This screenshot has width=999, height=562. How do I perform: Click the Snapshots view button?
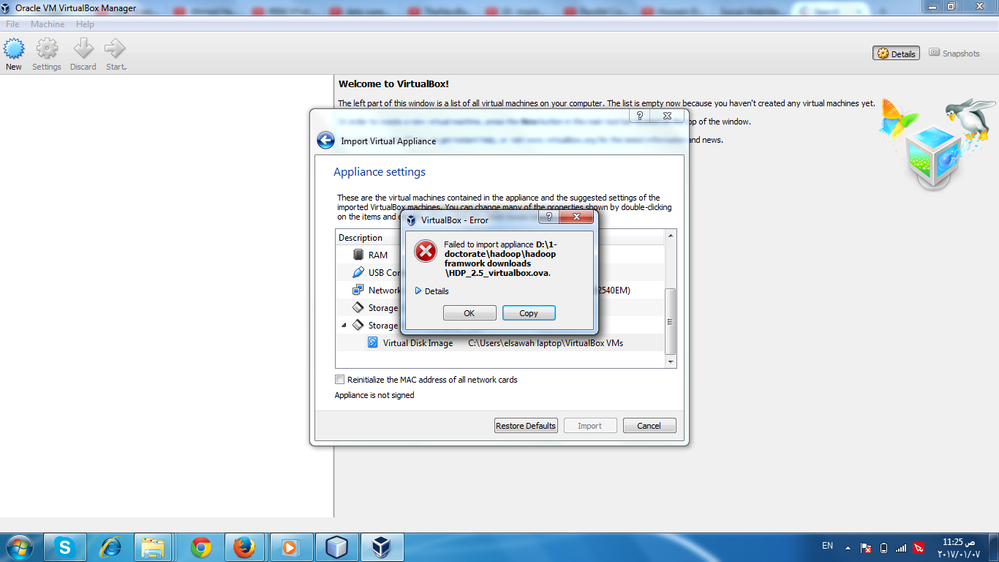pyautogui.click(x=954, y=54)
